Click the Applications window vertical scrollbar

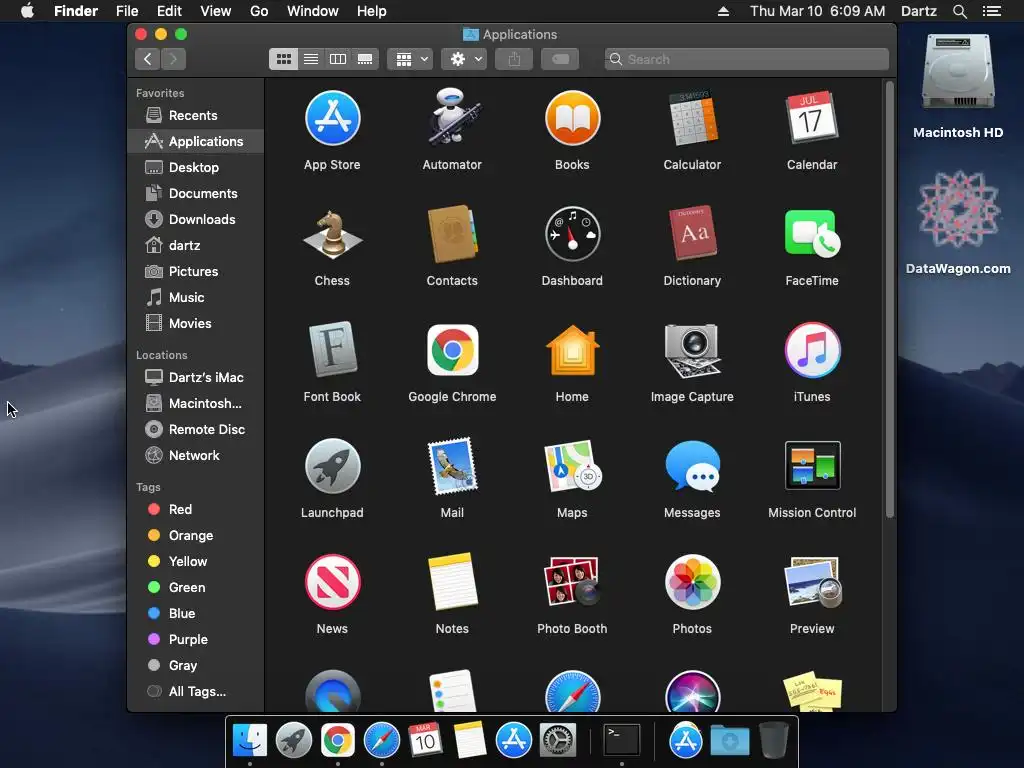point(889,299)
